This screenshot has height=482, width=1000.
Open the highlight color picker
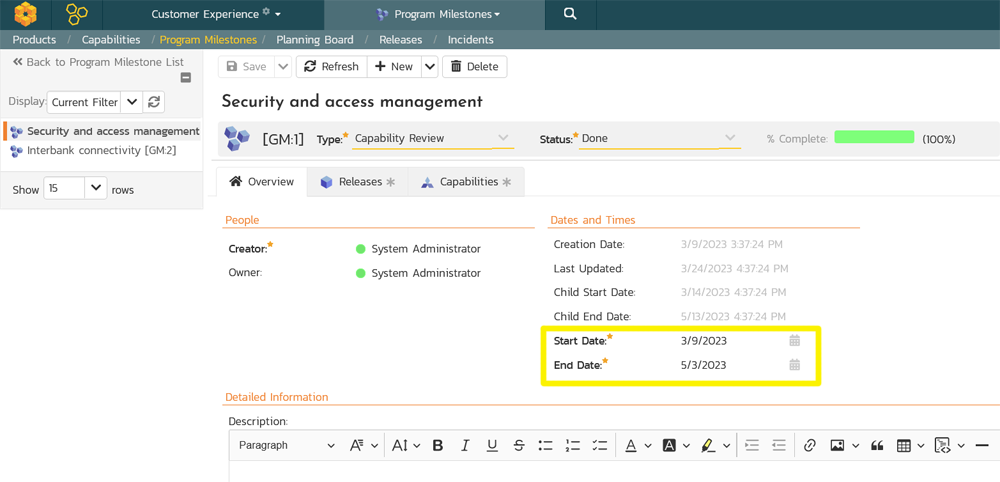coord(708,446)
